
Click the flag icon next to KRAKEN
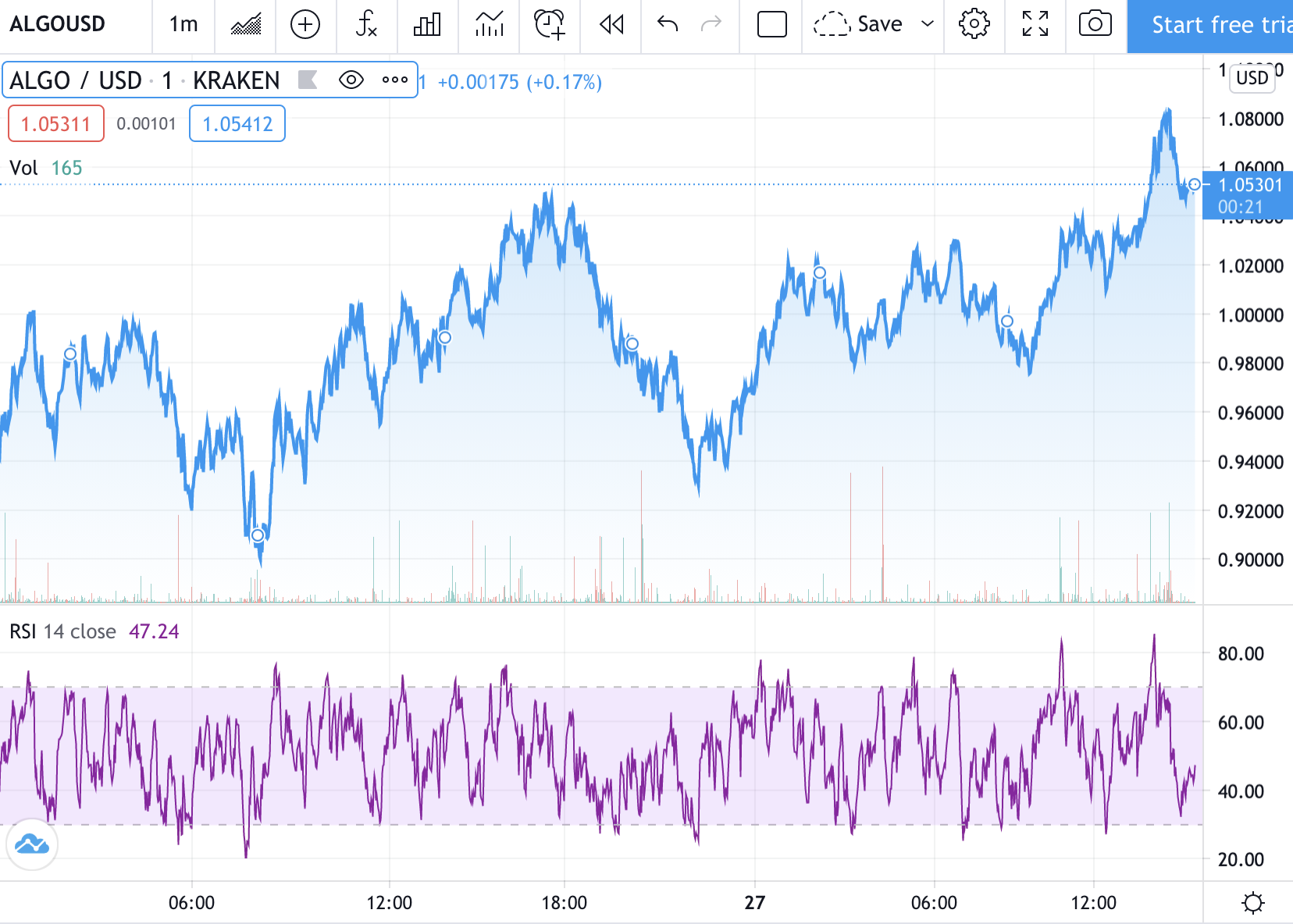[x=308, y=80]
